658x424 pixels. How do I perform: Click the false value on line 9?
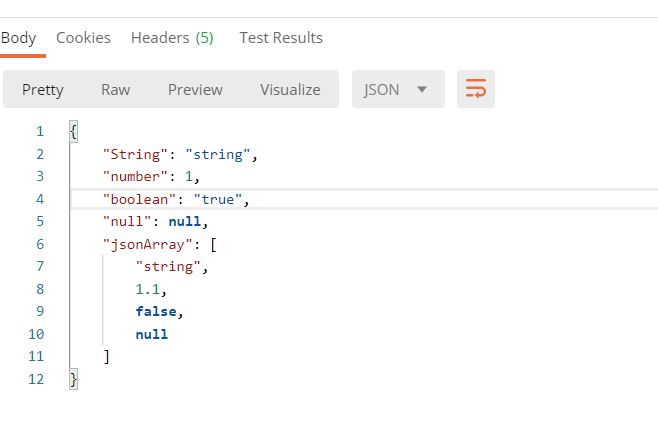(156, 311)
